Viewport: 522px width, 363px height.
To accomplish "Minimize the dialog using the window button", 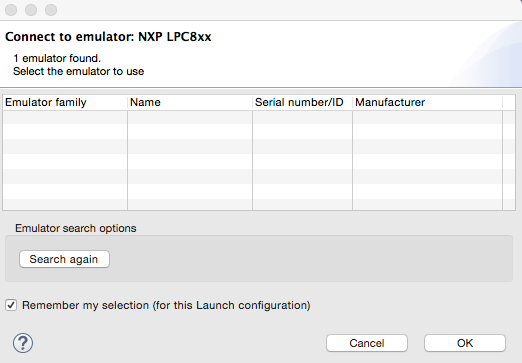I will [31, 10].
